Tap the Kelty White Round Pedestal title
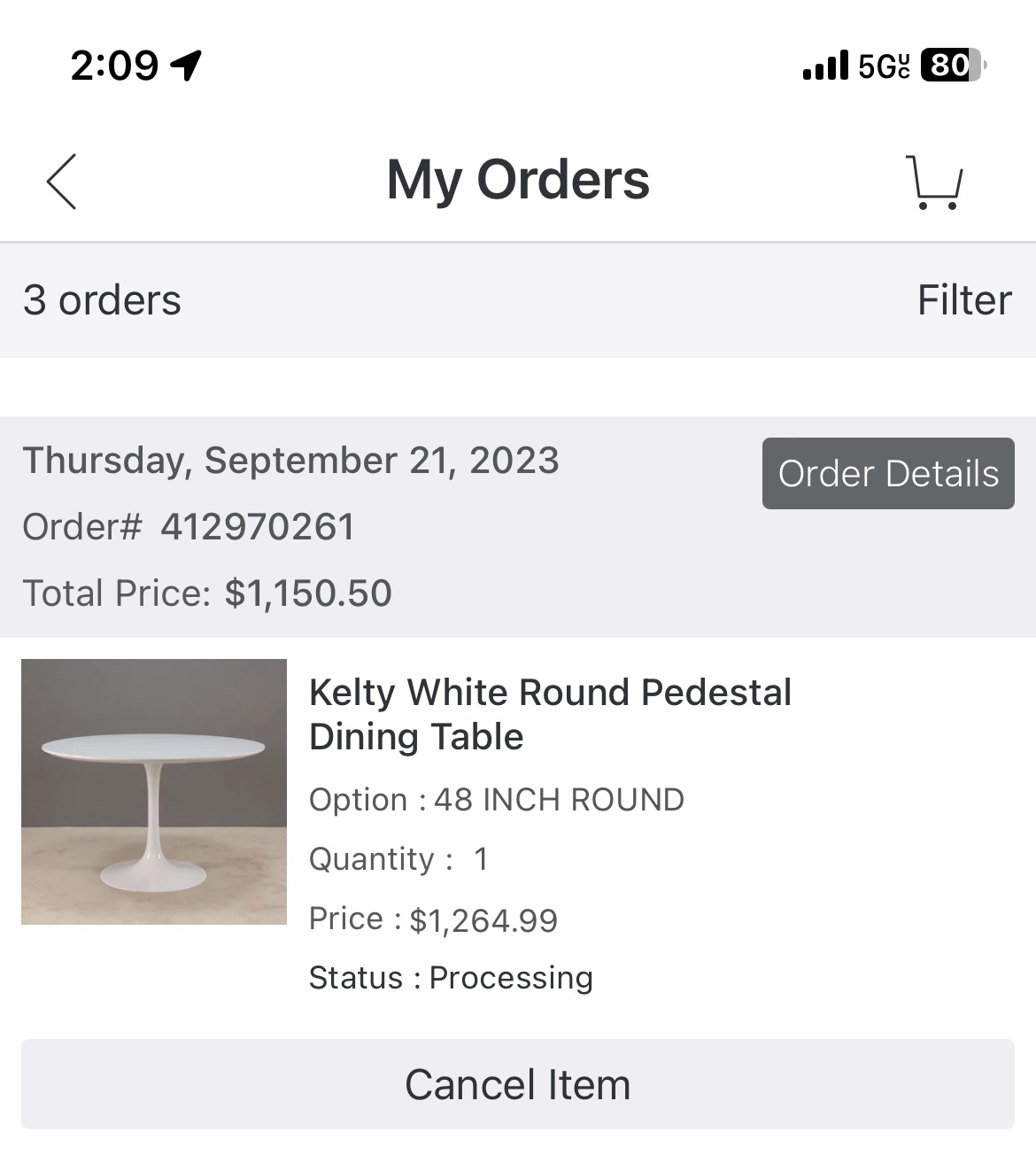Image resolution: width=1036 pixels, height=1163 pixels. pyautogui.click(x=550, y=714)
